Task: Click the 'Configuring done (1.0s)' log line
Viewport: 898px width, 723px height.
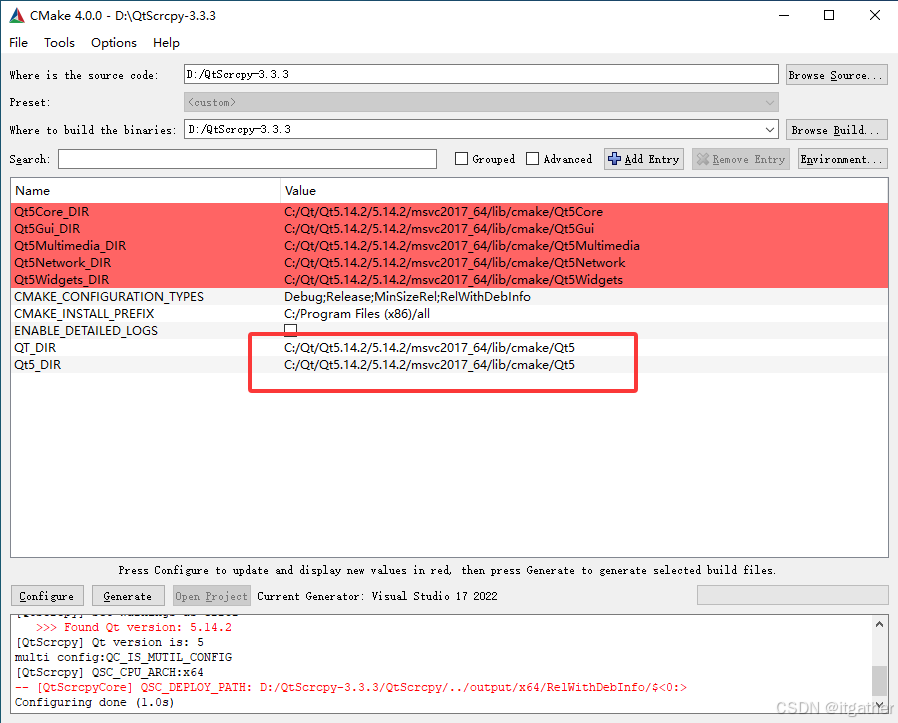Action: pos(94,702)
